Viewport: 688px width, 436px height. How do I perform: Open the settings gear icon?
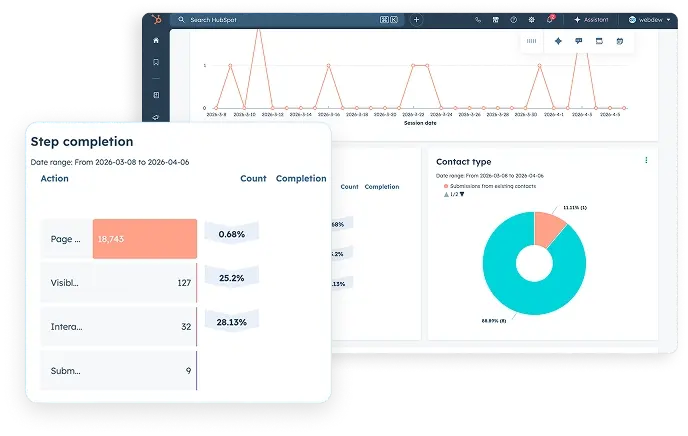[x=531, y=20]
